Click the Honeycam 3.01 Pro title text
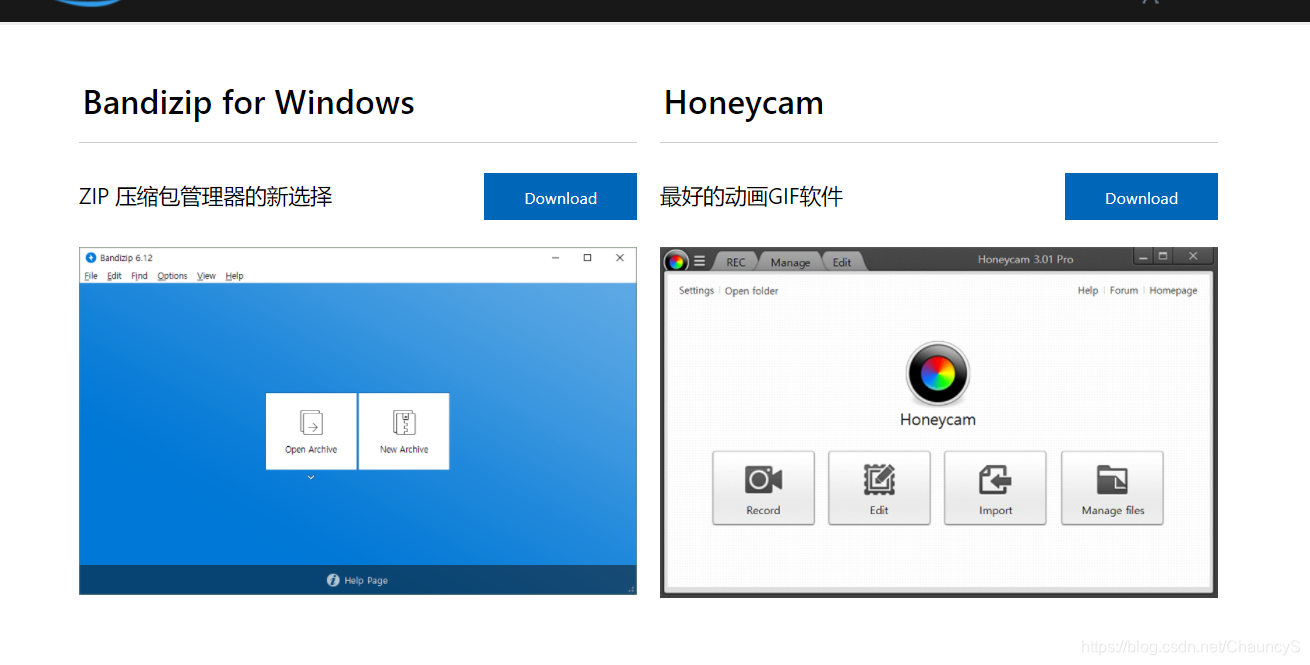The height and width of the screenshot is (665, 1310). click(x=1025, y=260)
